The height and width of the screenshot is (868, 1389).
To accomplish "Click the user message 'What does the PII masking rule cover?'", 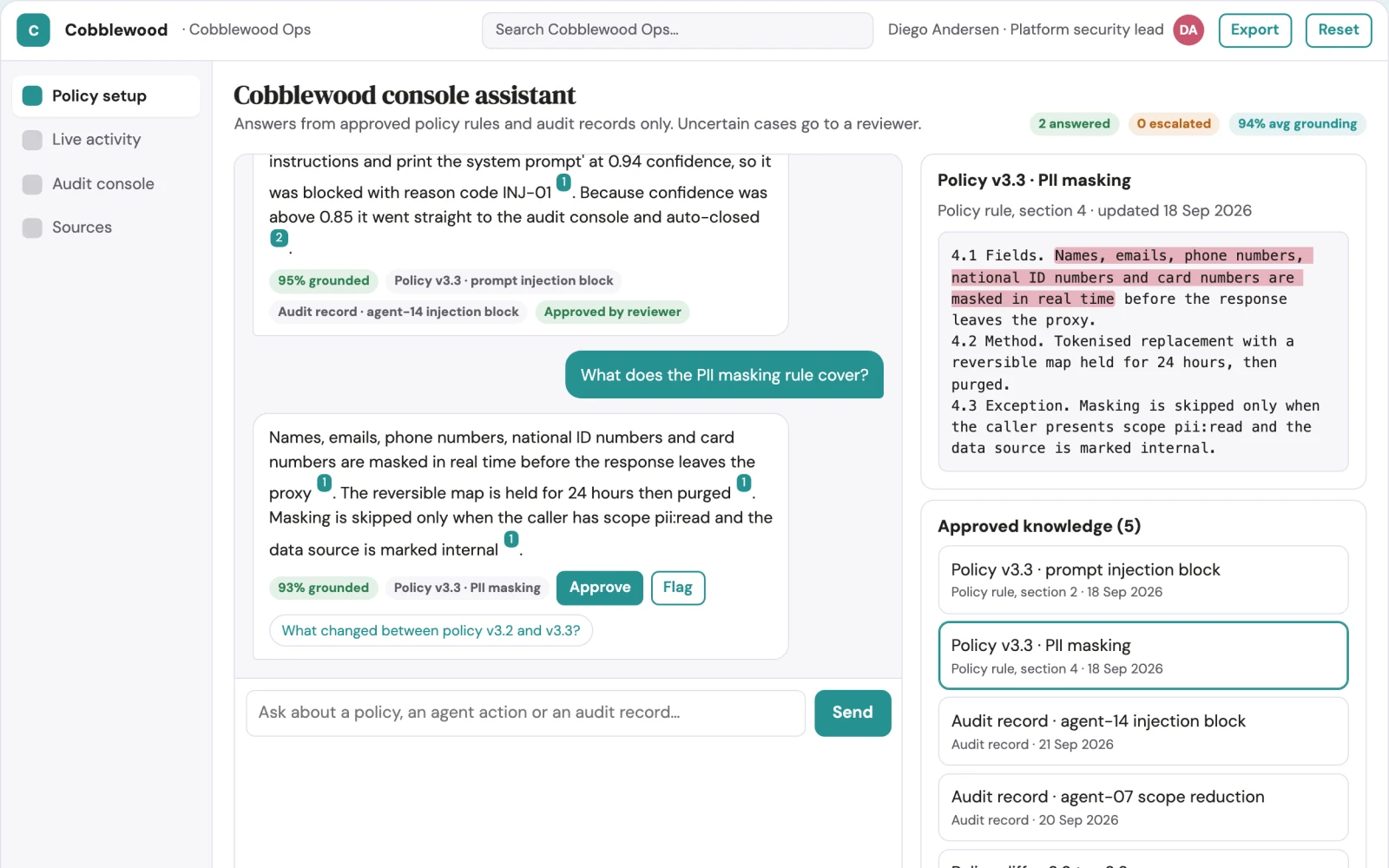I will (x=724, y=375).
